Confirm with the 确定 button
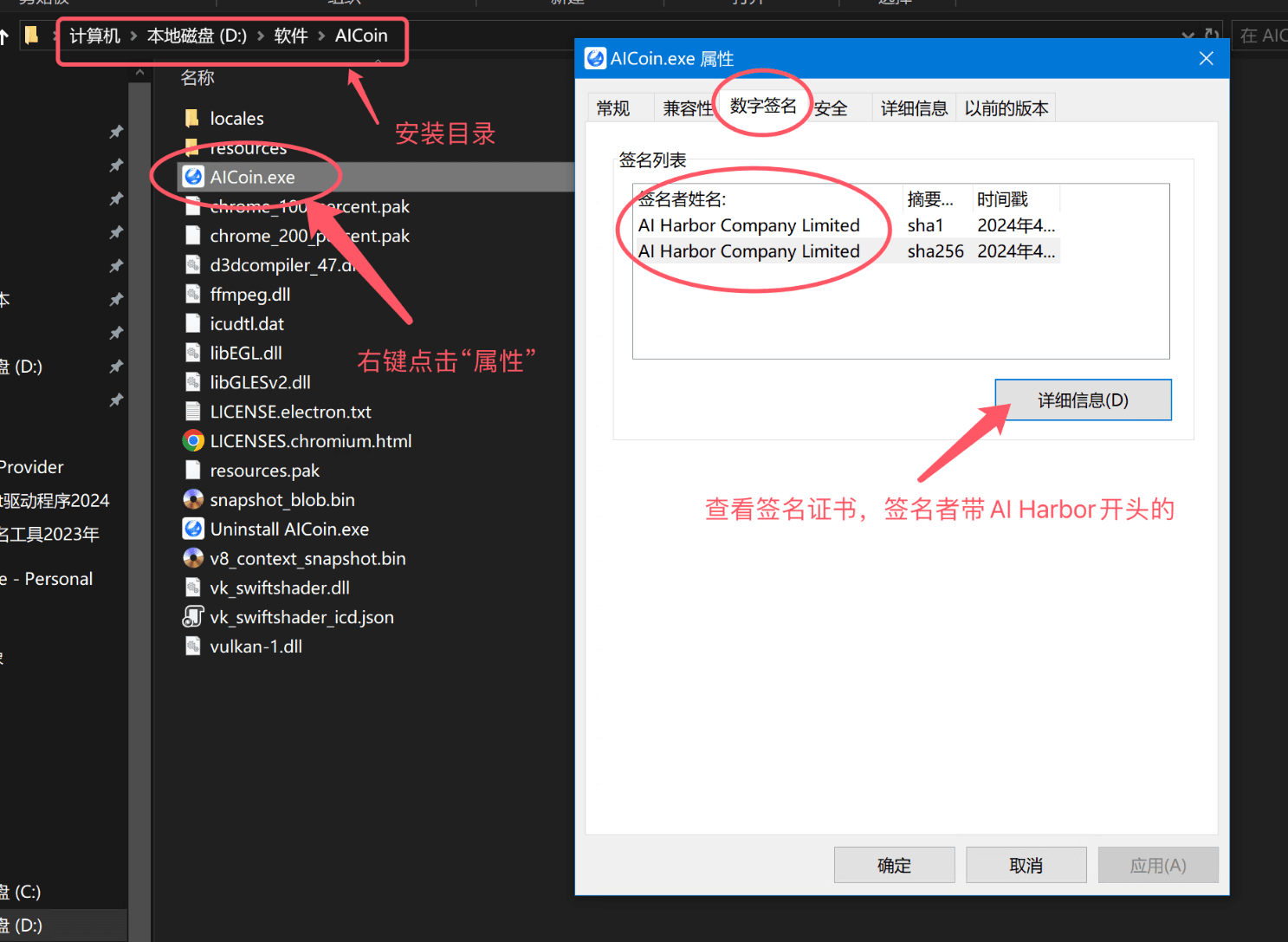Viewport: 1288px width, 942px height. click(895, 865)
